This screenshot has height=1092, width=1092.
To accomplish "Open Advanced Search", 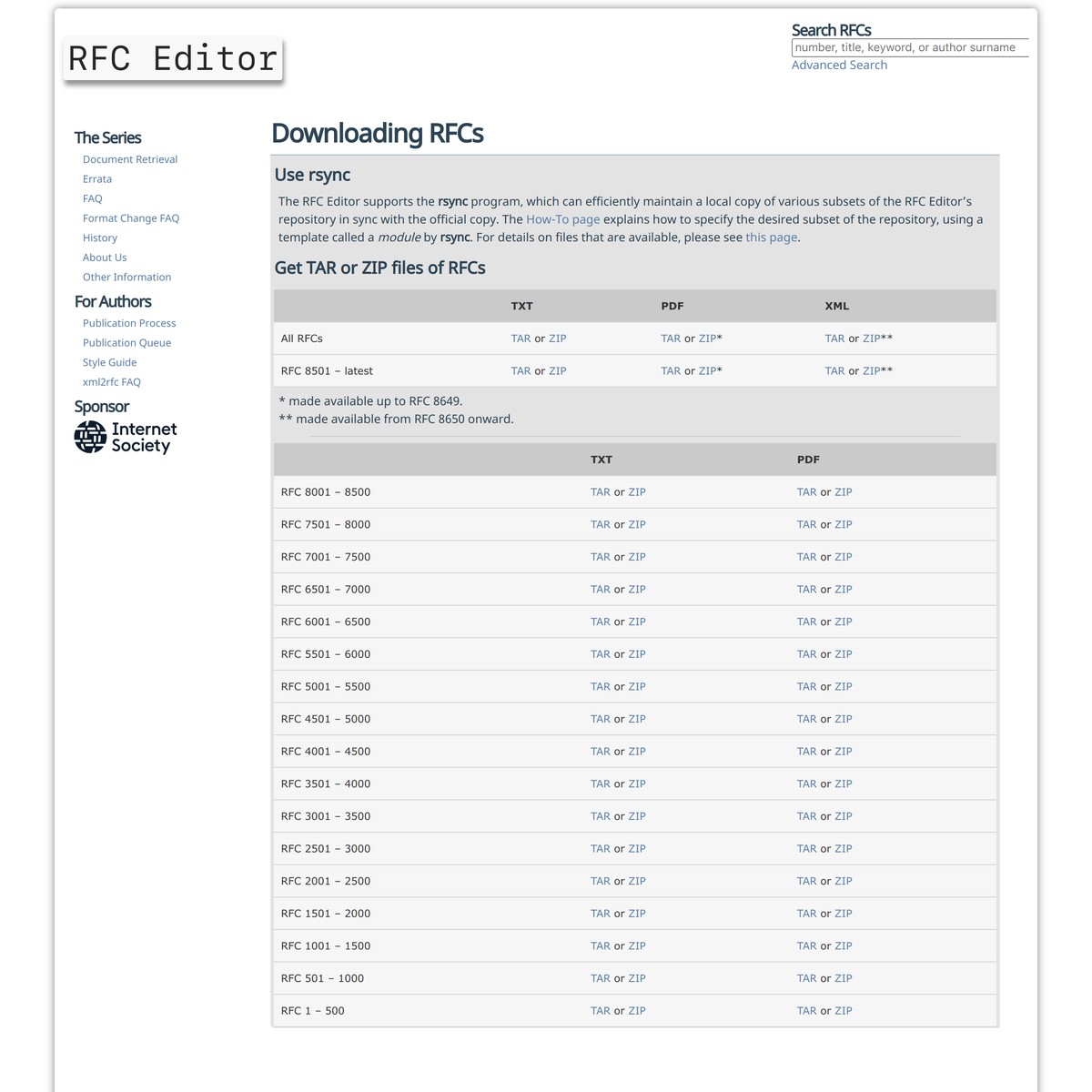I will (839, 65).
